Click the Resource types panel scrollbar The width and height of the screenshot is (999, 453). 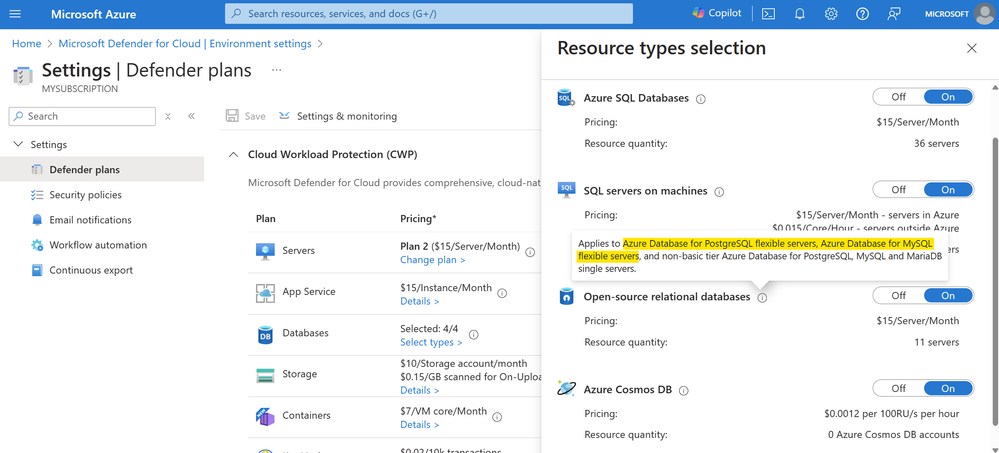coord(993,280)
